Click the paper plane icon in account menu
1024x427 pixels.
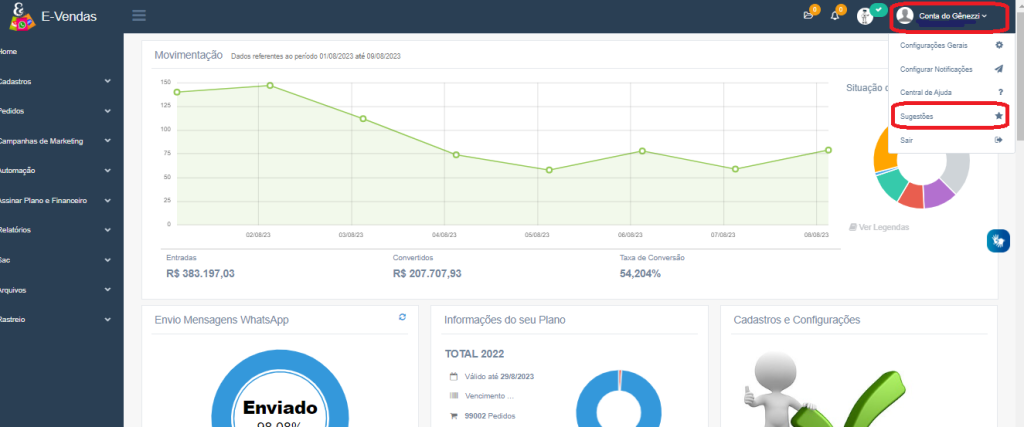point(999,69)
